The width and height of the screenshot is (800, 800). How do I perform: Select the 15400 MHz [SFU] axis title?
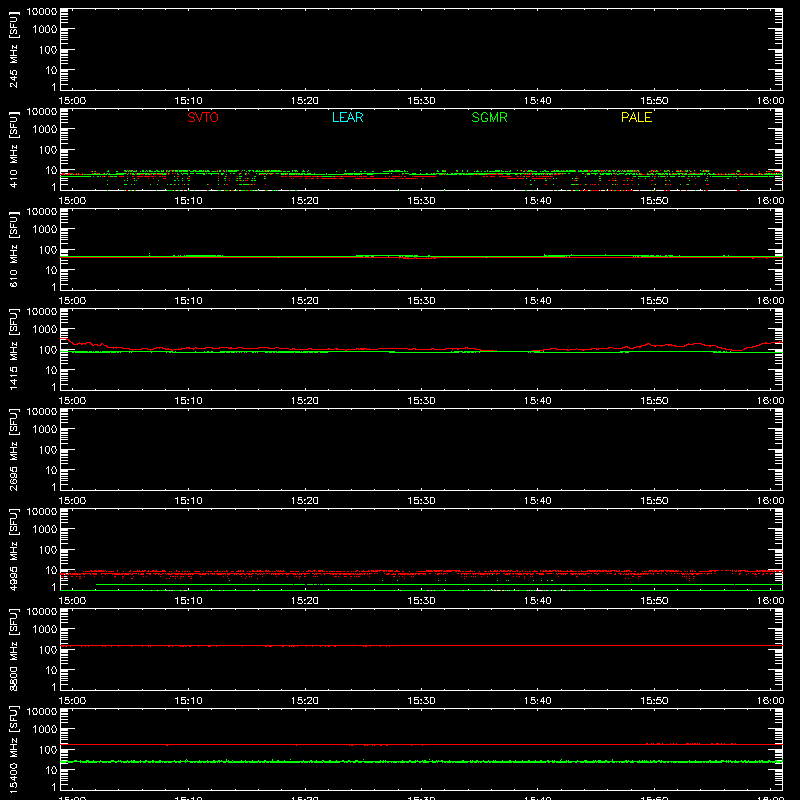pyautogui.click(x=14, y=749)
